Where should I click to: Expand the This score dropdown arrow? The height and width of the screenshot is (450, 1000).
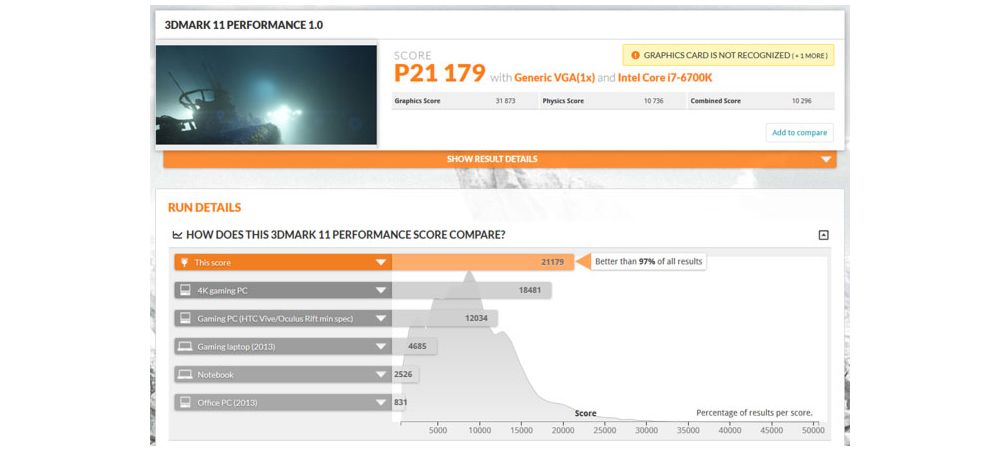[x=381, y=262]
